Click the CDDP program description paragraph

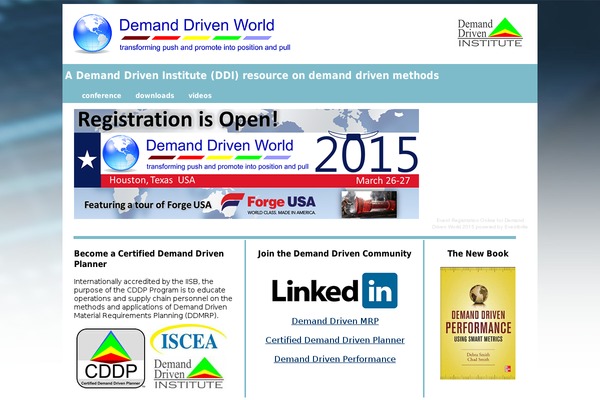click(153, 299)
